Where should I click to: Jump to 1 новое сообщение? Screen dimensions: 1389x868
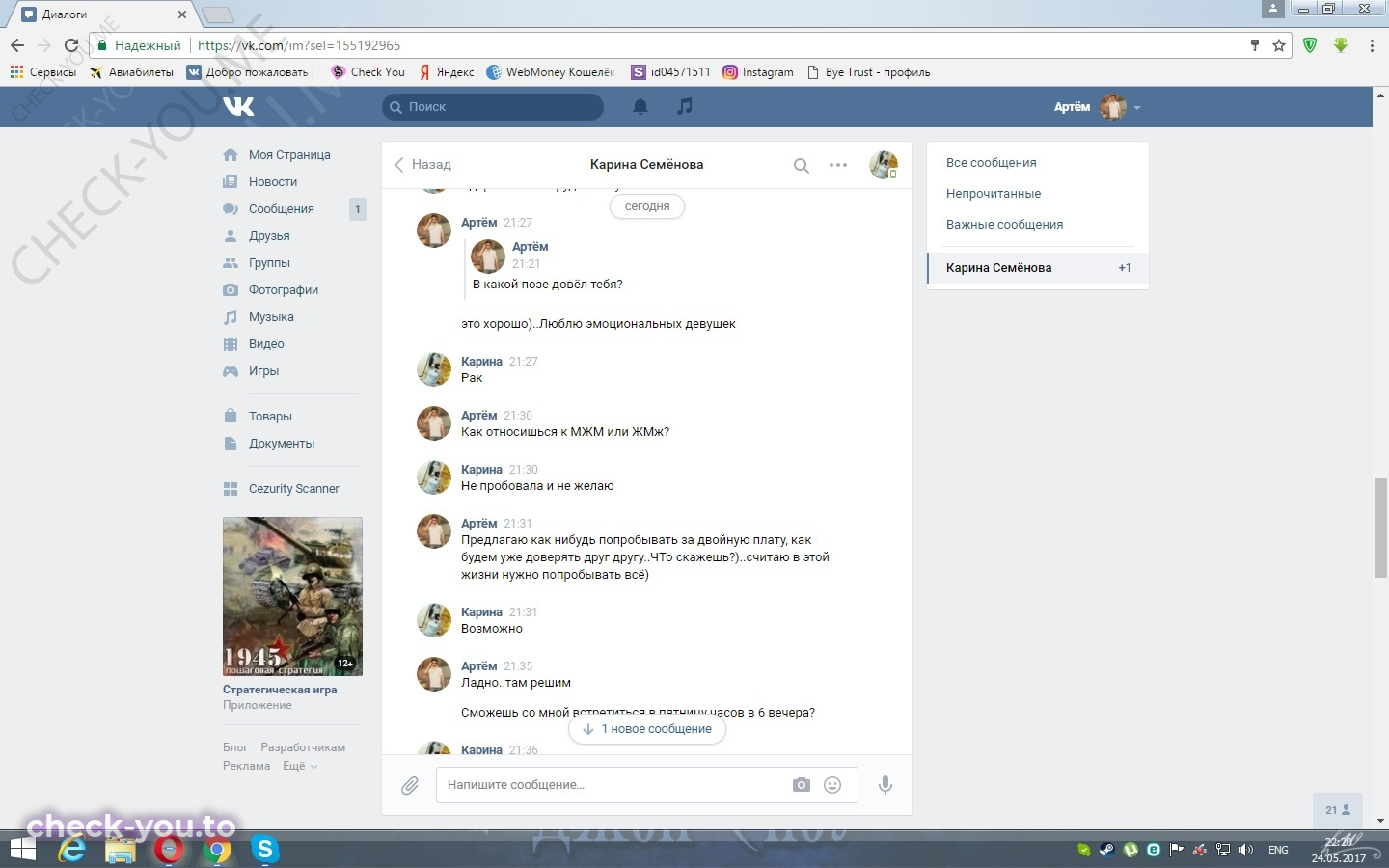coord(647,729)
